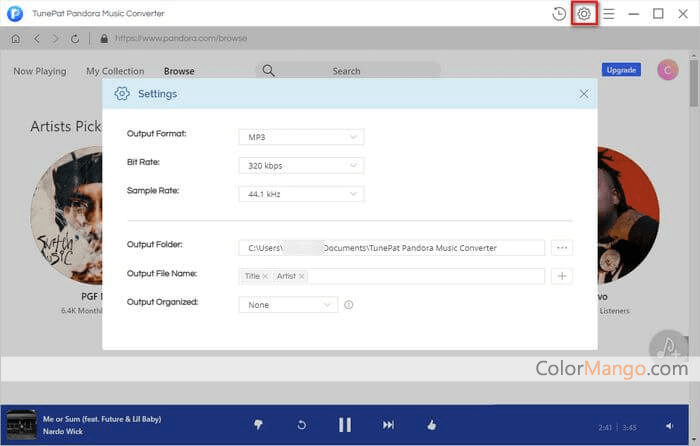Image resolution: width=700 pixels, height=446 pixels.
Task: Switch to the My Collection tab
Action: (x=115, y=71)
